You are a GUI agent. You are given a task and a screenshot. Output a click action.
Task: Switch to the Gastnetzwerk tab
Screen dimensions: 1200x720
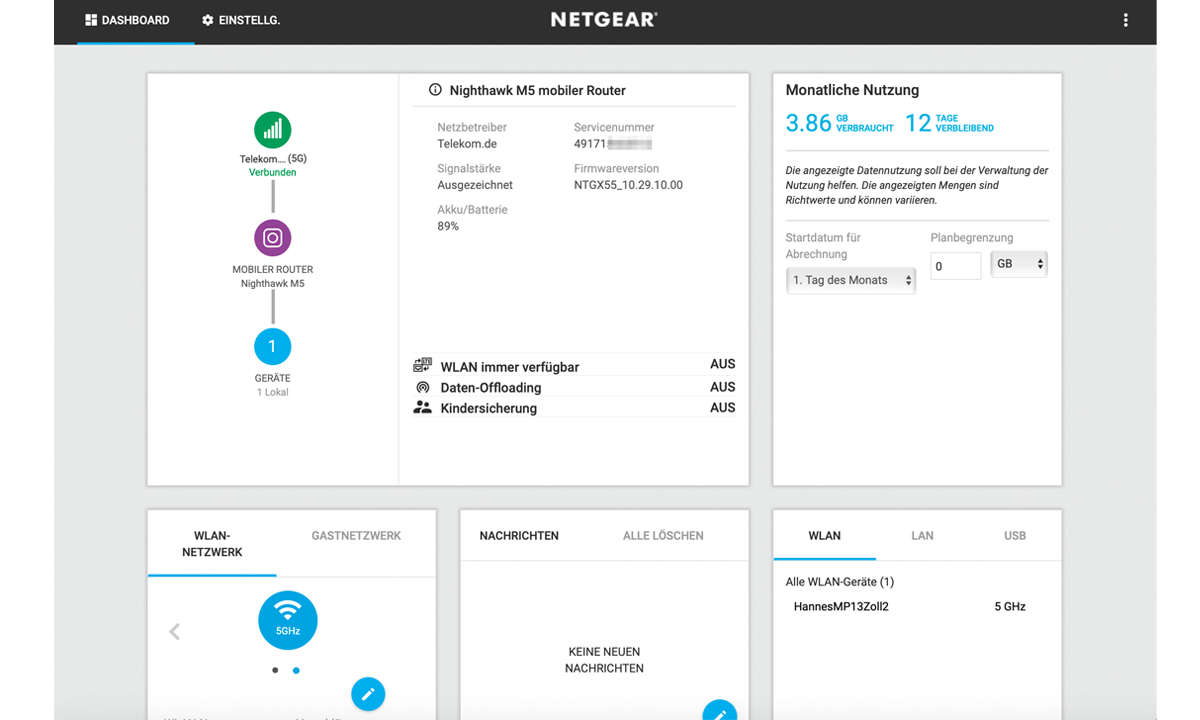point(356,536)
